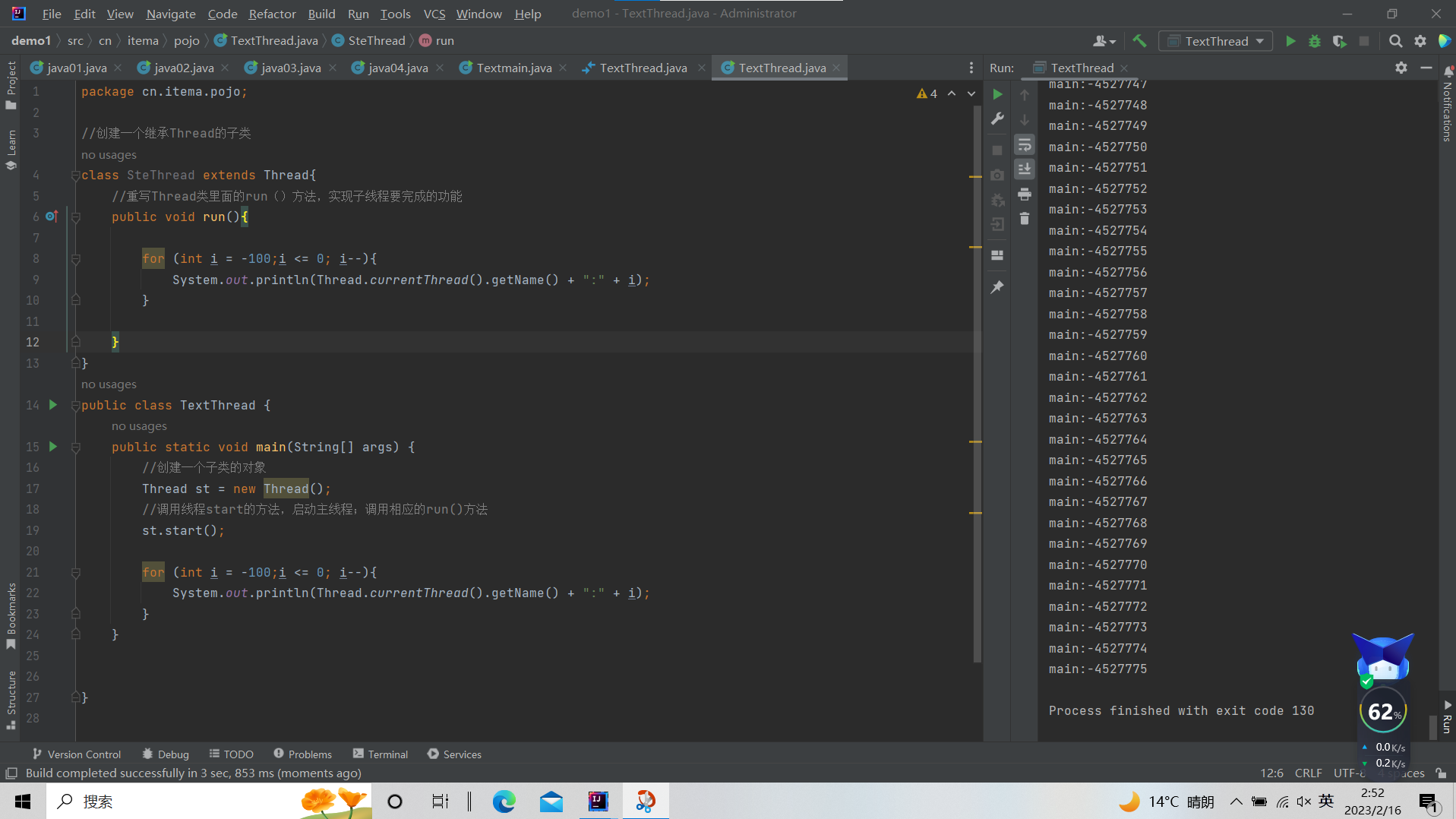Collapse the SteThread class fold marker
This screenshot has width=1456, height=819.
coord(76,175)
